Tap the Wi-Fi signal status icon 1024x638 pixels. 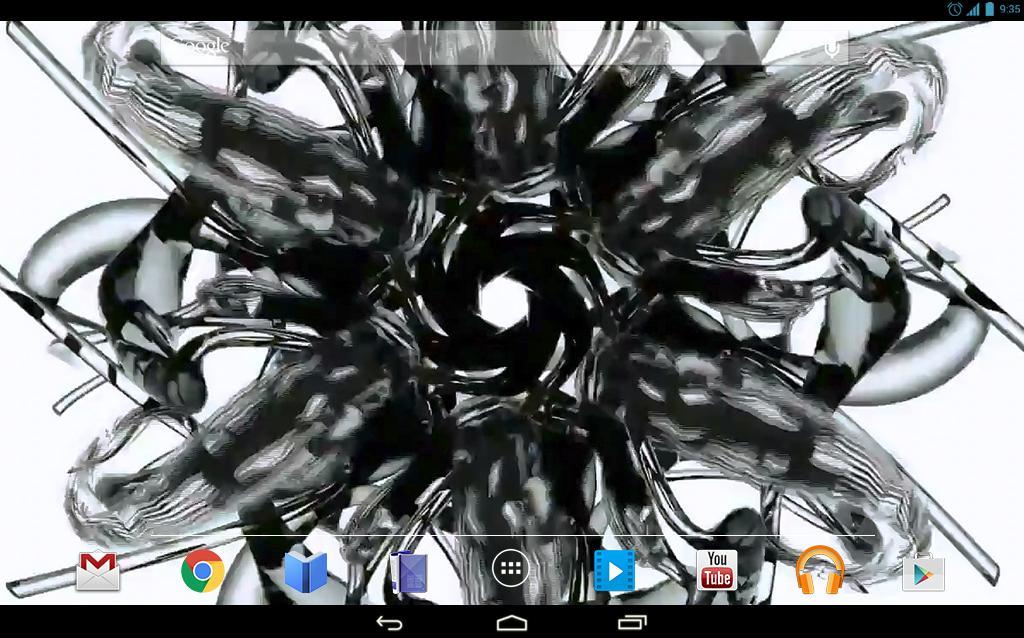(x=973, y=9)
